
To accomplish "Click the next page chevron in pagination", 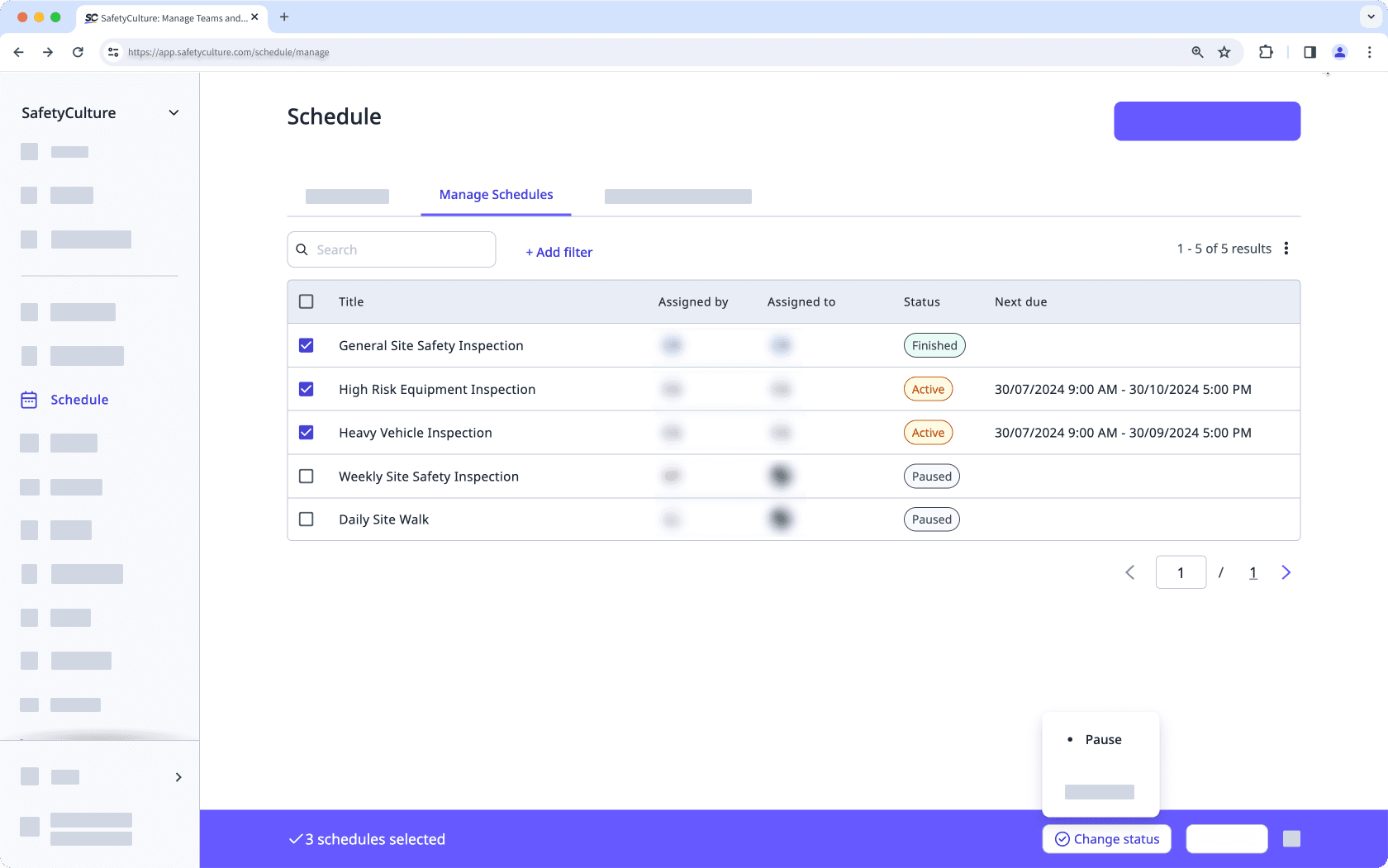I will 1286,572.
